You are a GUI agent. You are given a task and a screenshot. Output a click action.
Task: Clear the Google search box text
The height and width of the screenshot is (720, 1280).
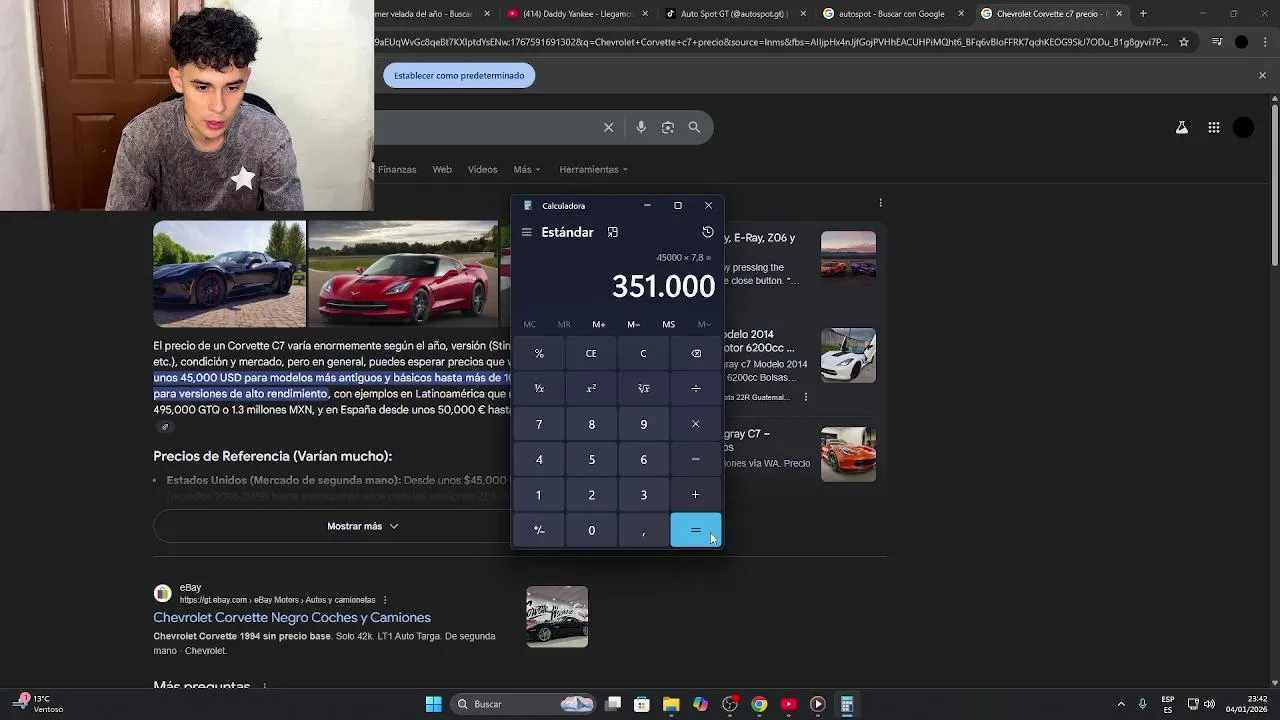coord(608,127)
